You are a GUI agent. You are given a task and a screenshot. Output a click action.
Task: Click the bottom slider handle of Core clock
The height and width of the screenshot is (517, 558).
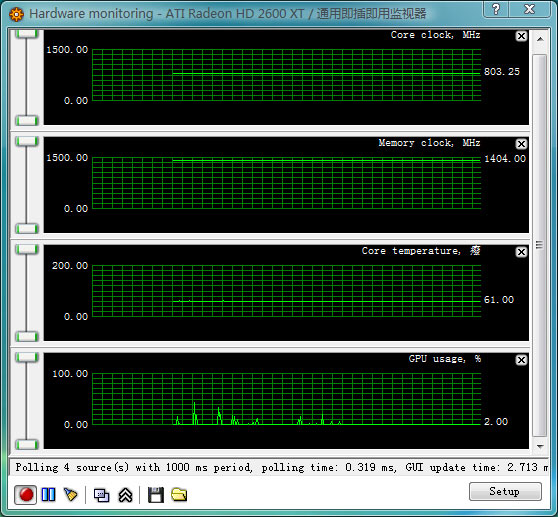click(27, 120)
